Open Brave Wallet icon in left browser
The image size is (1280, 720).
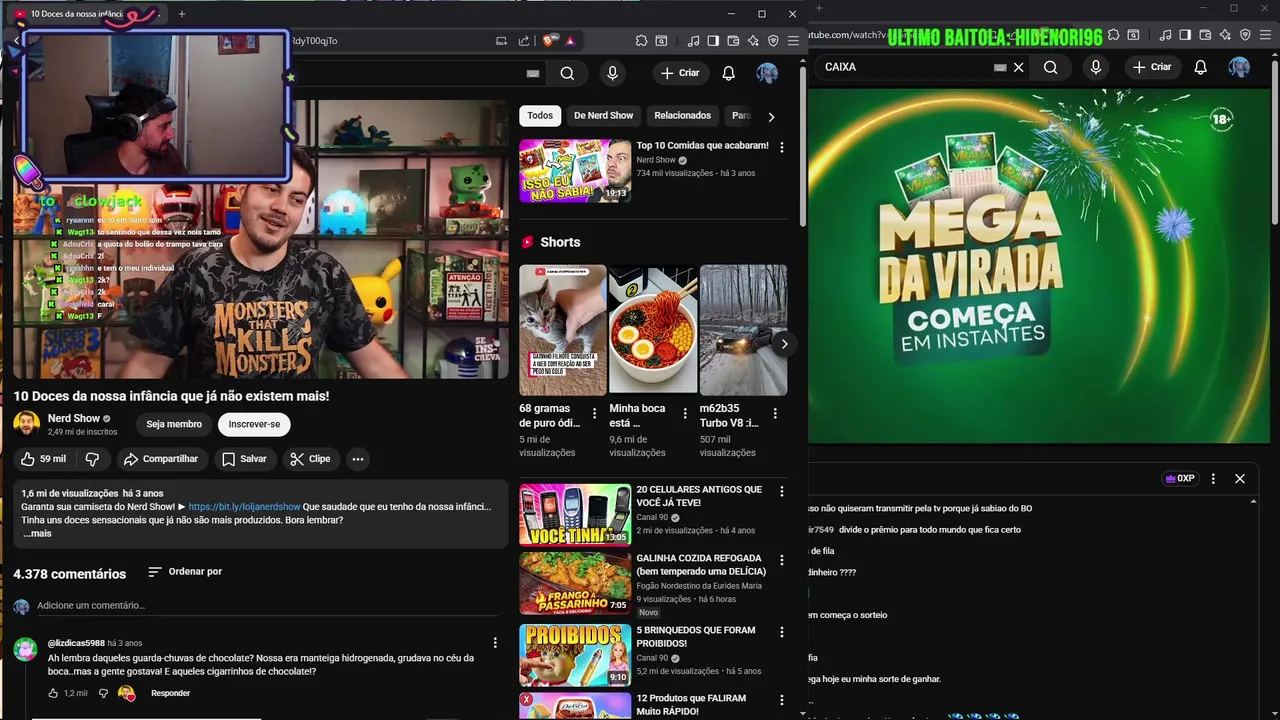[733, 41]
